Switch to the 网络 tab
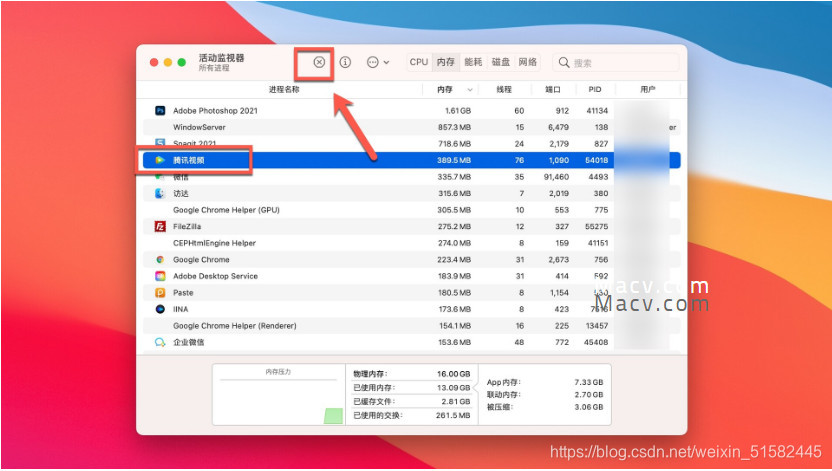This screenshot has width=832, height=471. pos(527,62)
